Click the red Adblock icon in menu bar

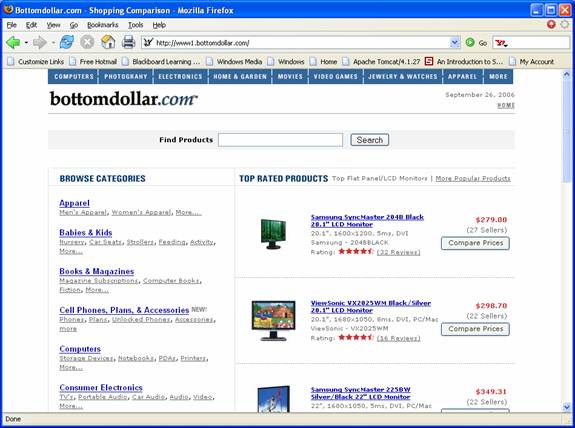pyautogui.click(x=551, y=24)
